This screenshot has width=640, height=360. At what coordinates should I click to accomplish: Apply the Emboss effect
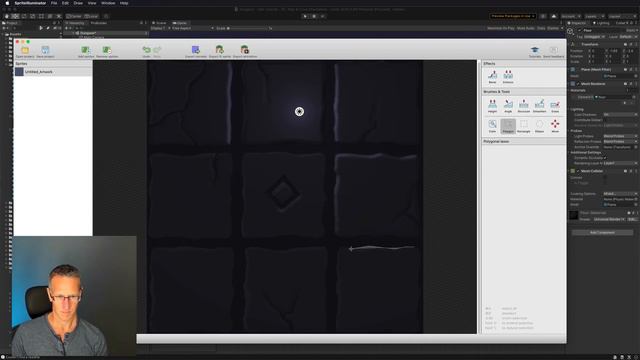508,76
